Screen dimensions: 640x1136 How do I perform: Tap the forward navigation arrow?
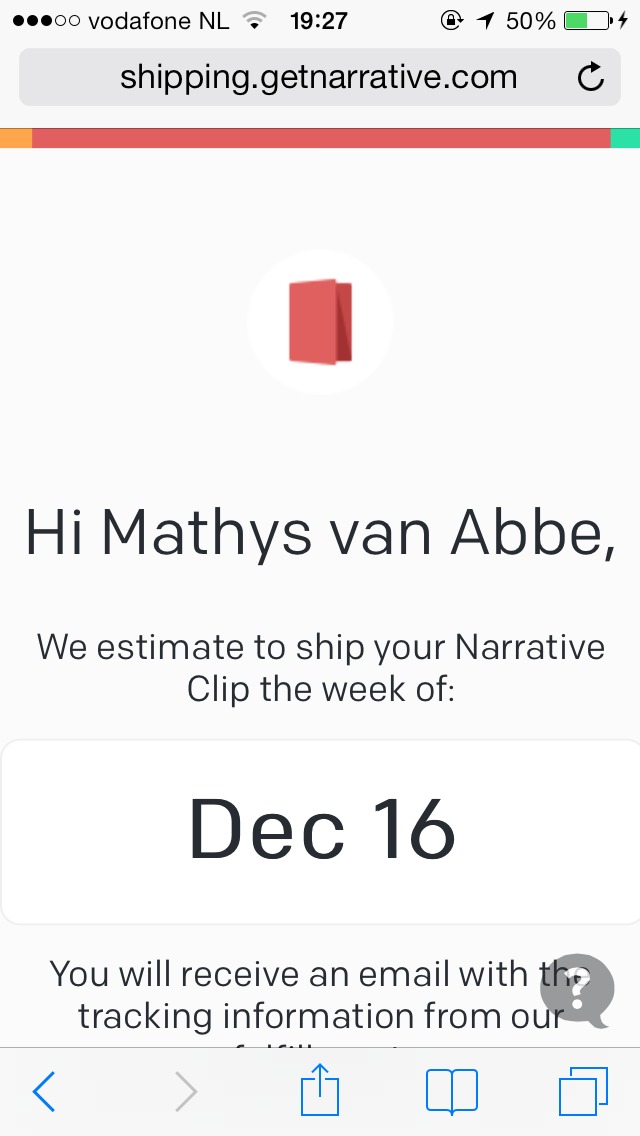pyautogui.click(x=186, y=1091)
